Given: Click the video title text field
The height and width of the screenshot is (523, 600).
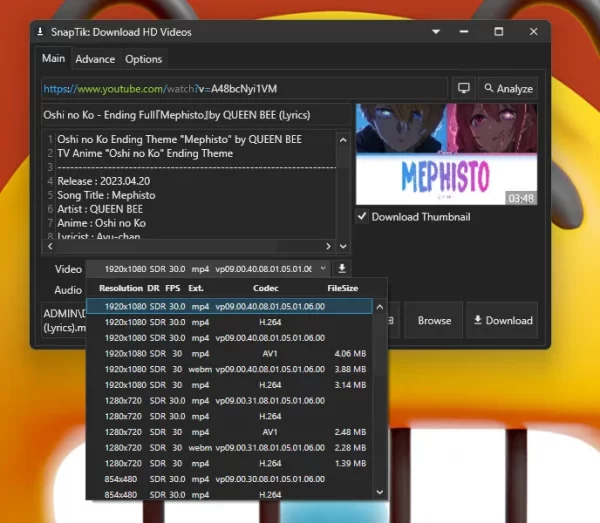Looking at the screenshot, I should coord(196,115).
